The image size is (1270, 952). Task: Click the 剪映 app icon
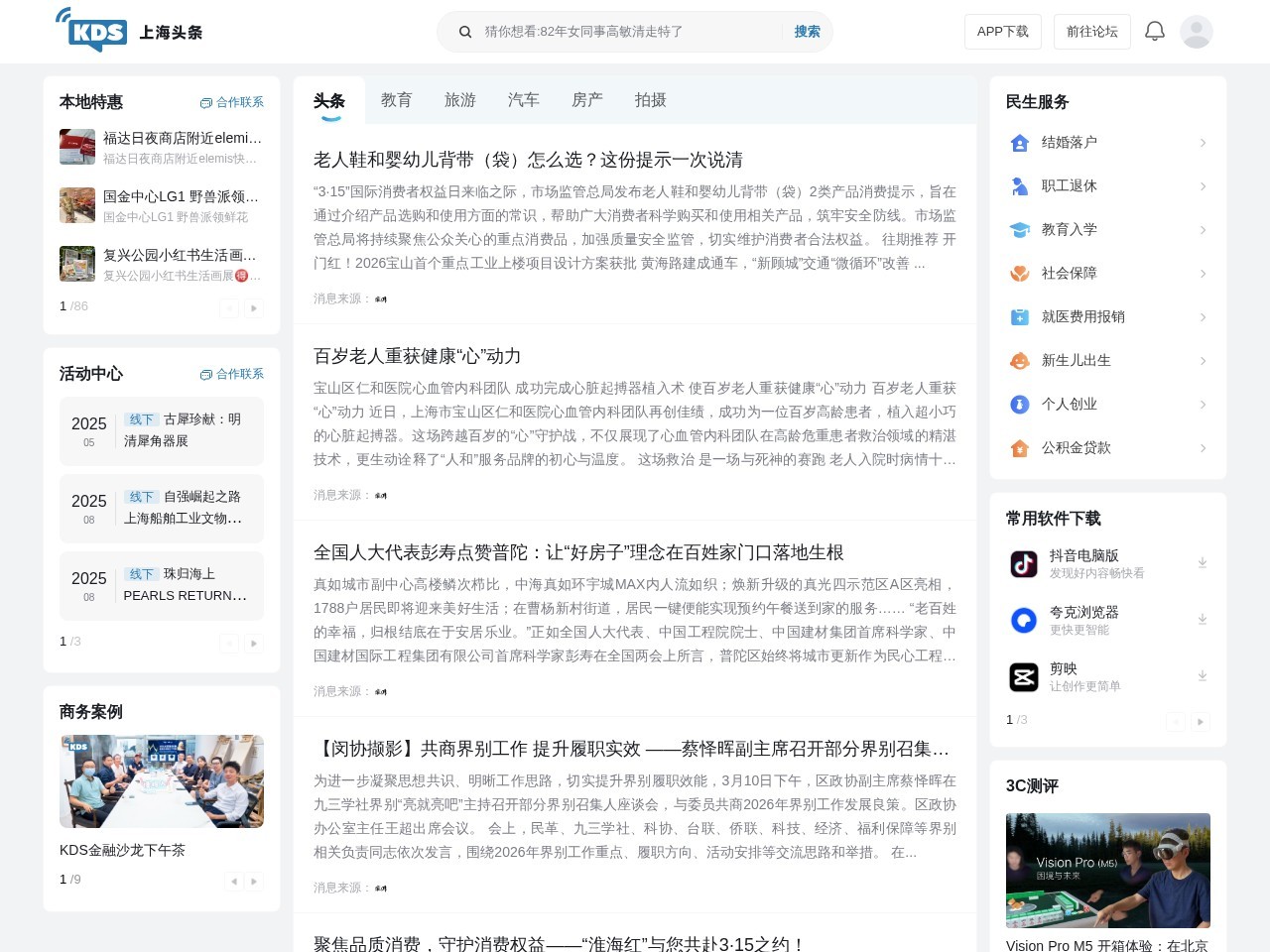coord(1024,676)
